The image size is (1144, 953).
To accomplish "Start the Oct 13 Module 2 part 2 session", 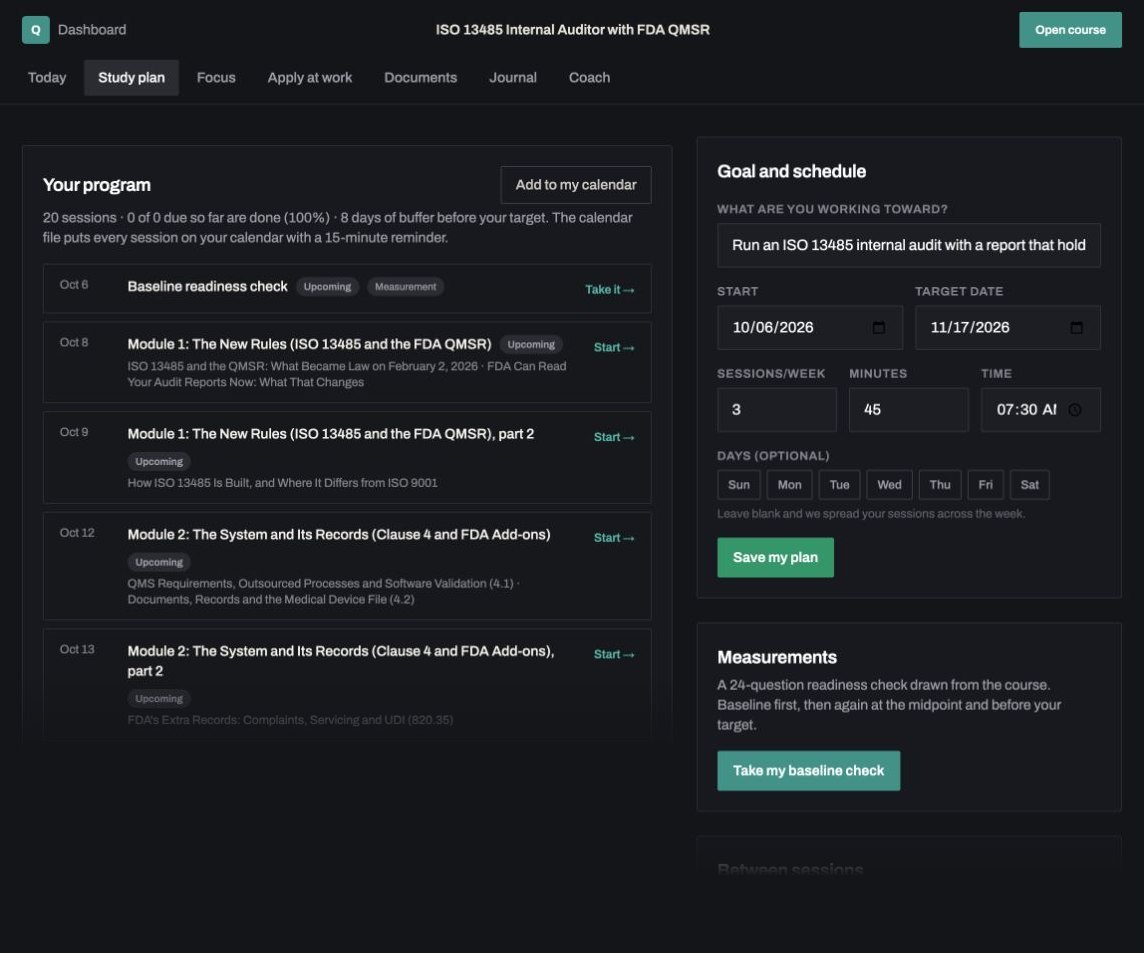I will point(614,655).
